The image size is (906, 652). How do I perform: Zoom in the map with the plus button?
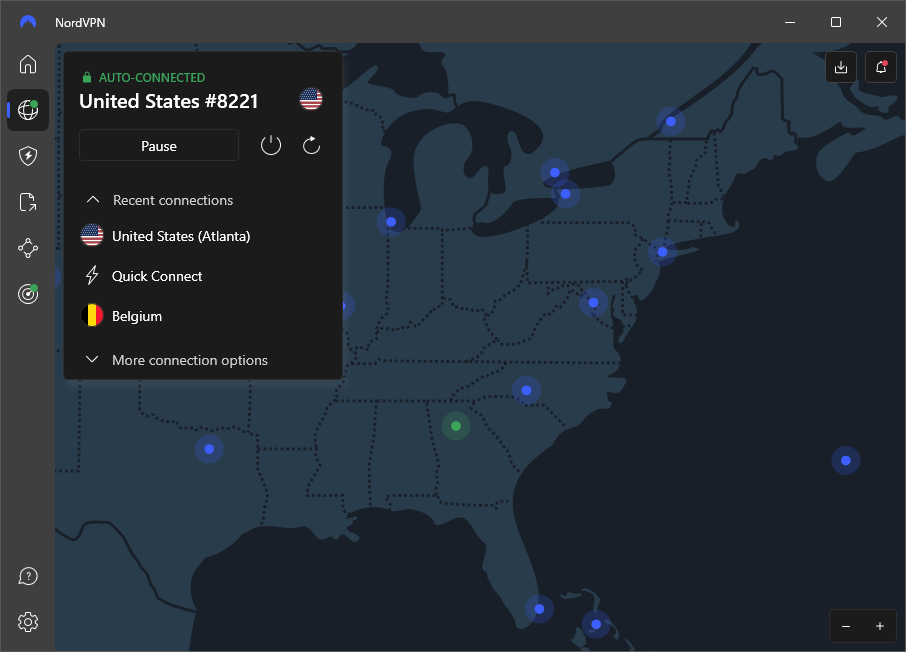[x=879, y=626]
